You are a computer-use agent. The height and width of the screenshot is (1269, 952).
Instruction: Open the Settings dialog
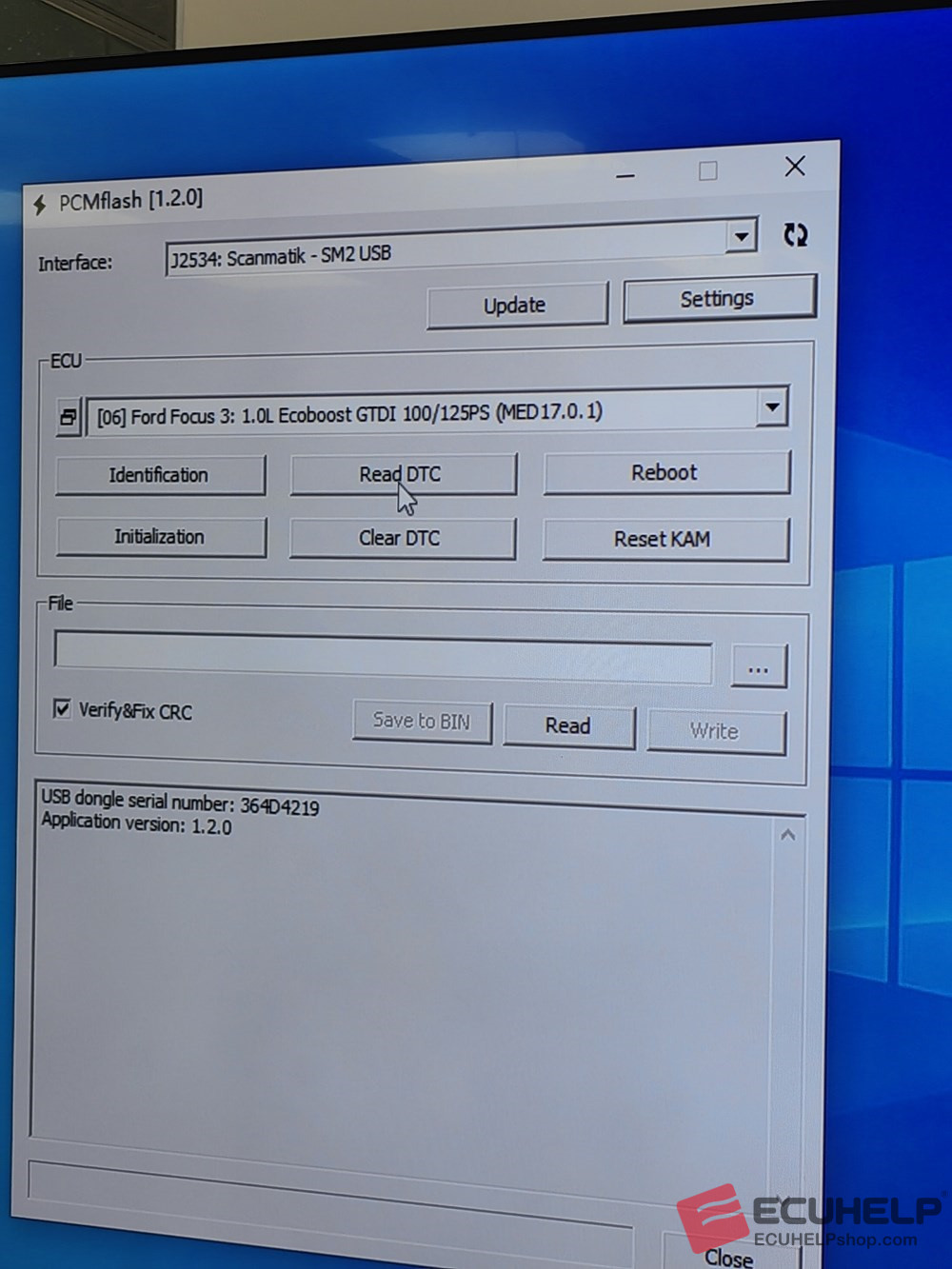click(x=718, y=299)
